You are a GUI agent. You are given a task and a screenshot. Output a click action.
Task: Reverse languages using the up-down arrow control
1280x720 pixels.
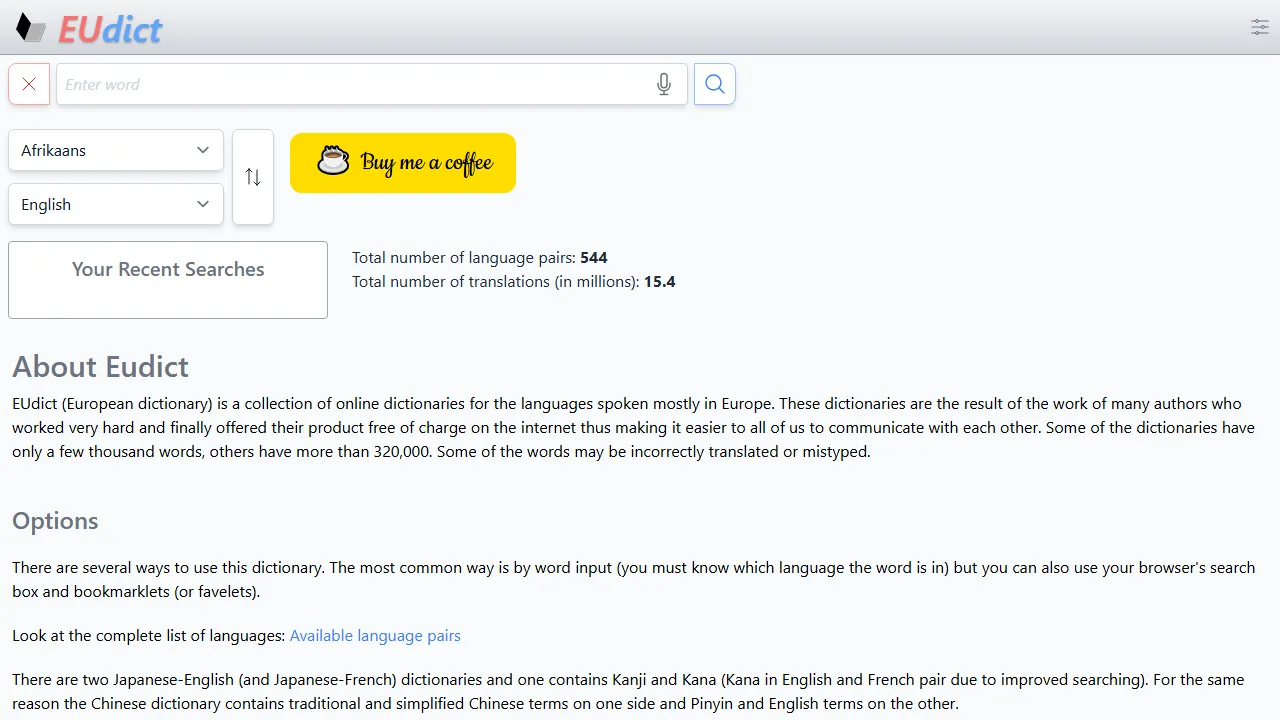(253, 177)
